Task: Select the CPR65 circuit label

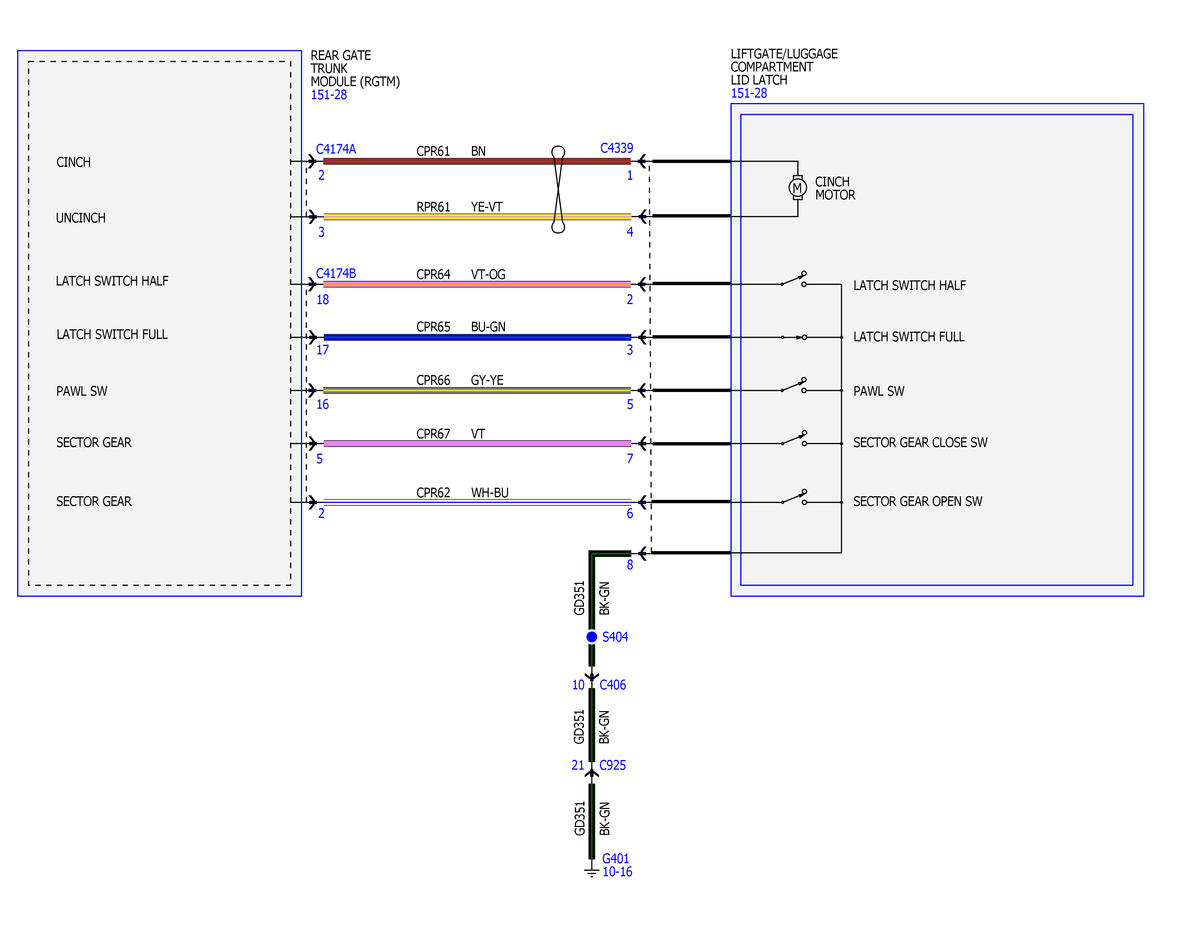Action: pyautogui.click(x=433, y=327)
